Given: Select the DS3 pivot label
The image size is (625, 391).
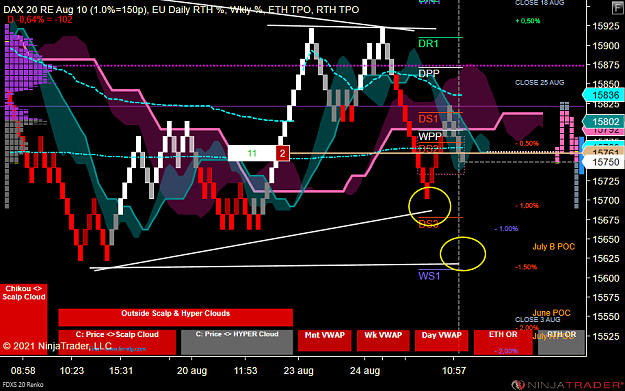Looking at the screenshot, I should pyautogui.click(x=428, y=224).
